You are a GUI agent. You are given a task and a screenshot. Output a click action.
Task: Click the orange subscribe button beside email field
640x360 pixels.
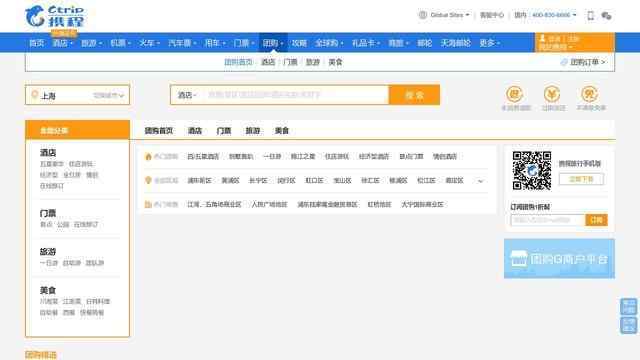(596, 220)
